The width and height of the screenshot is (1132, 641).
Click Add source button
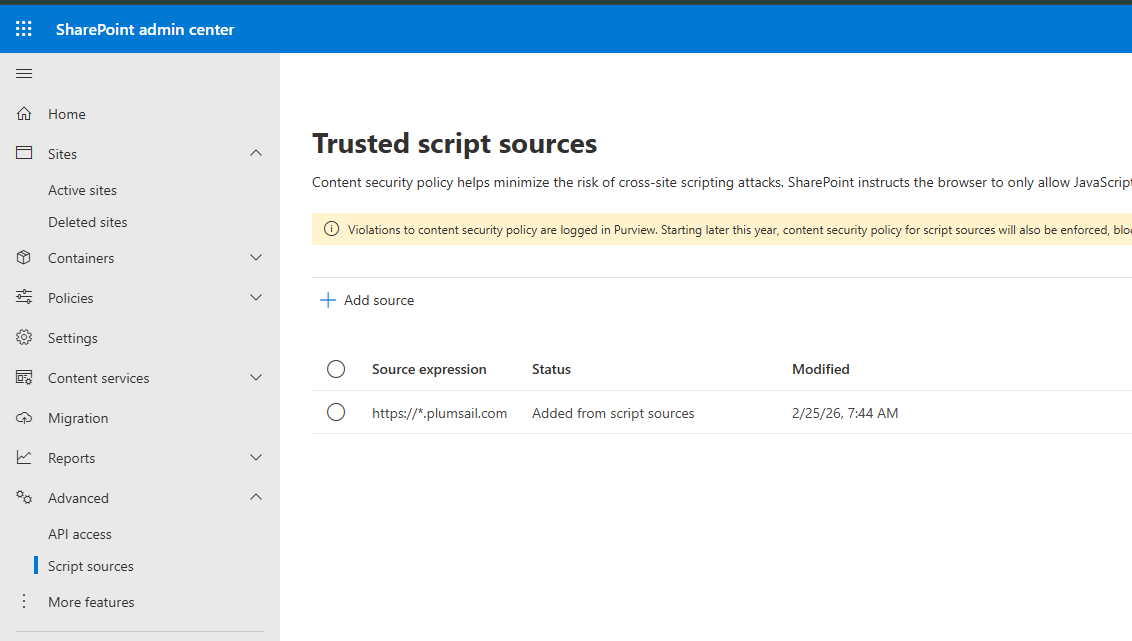[367, 300]
